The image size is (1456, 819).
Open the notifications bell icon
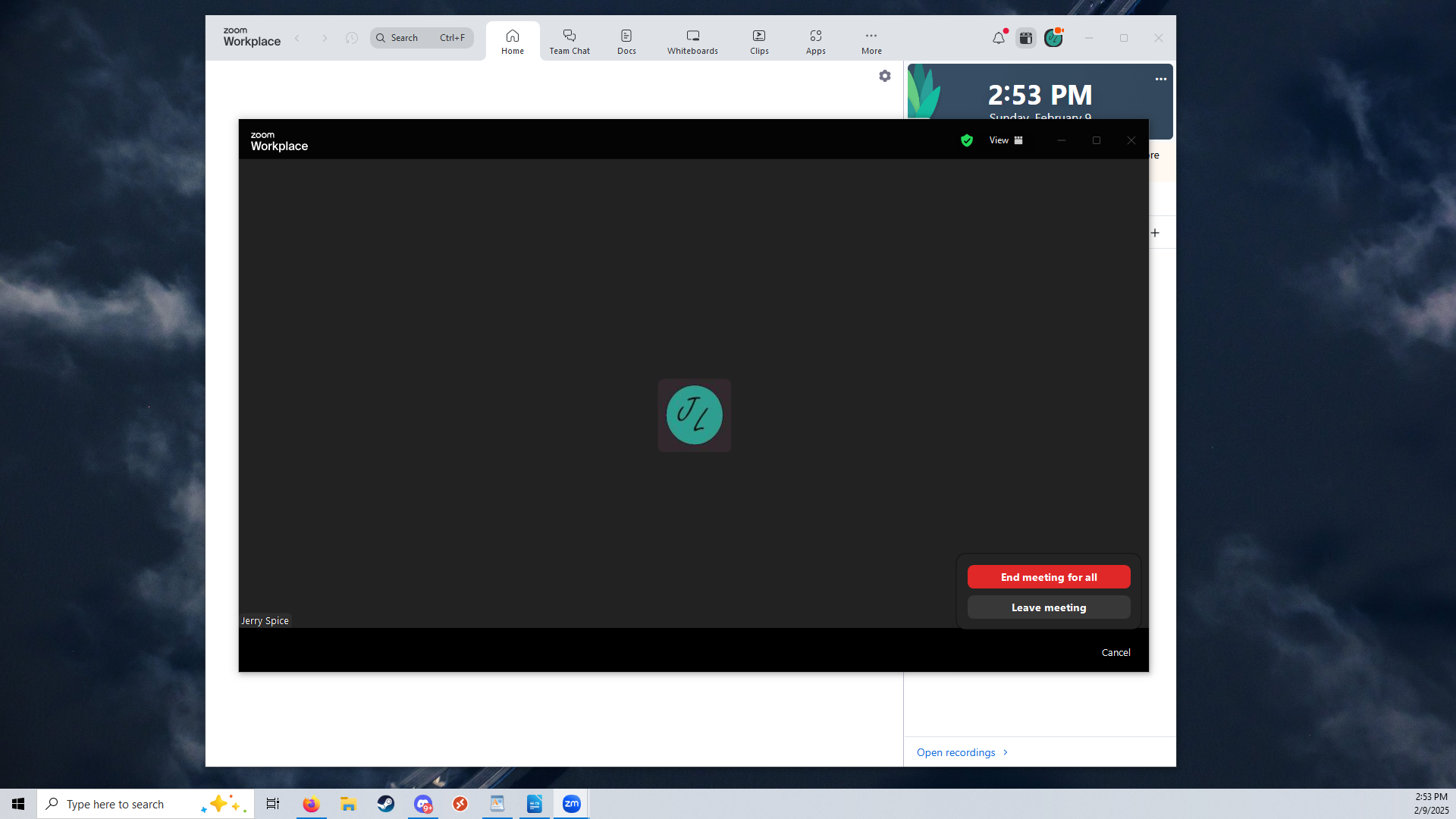997,37
